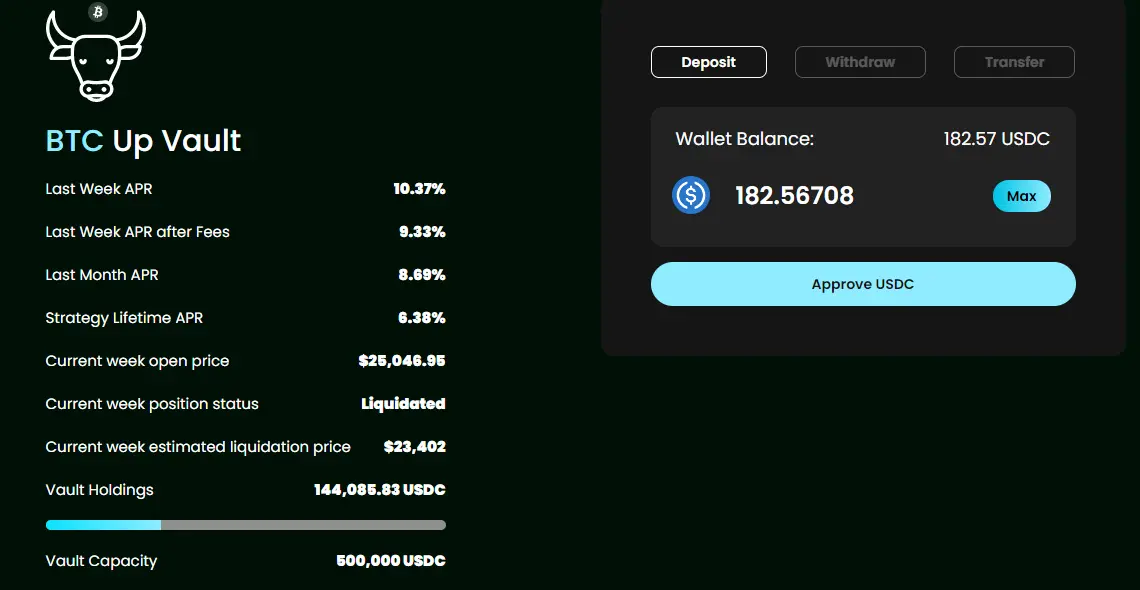
Task: Click the Liquidated position status text
Action: point(404,404)
